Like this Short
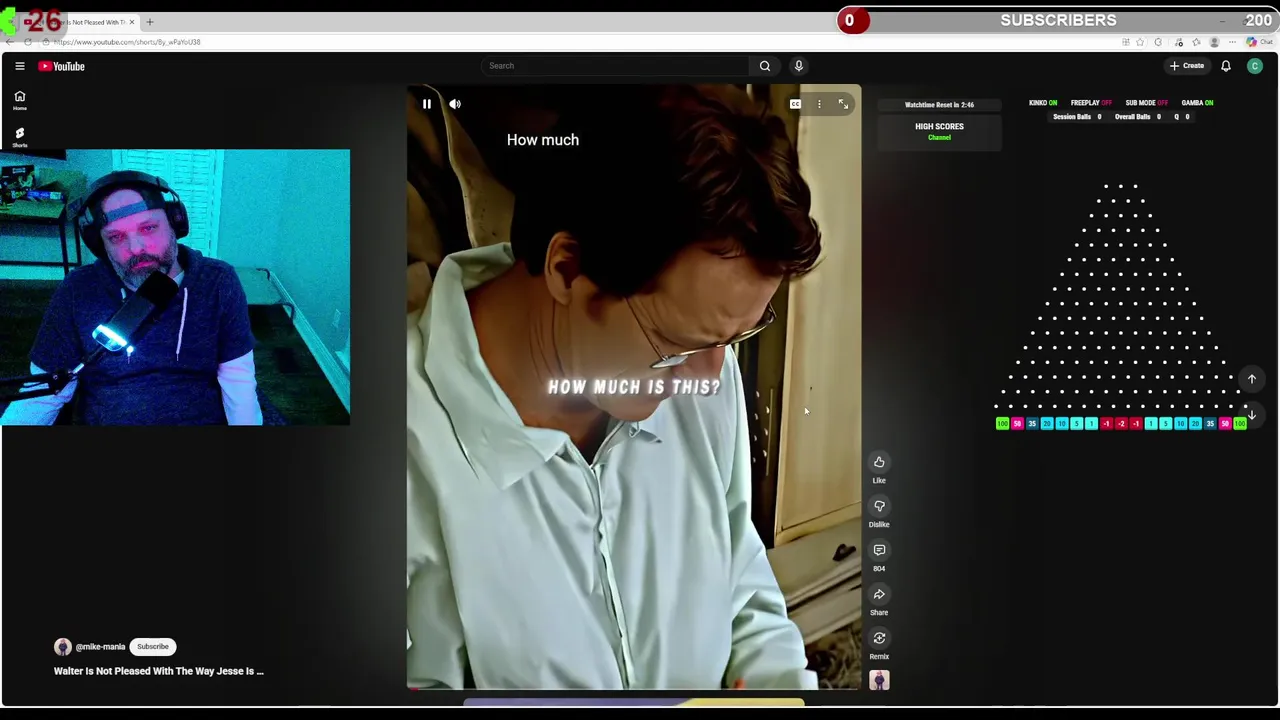 pyautogui.click(x=879, y=462)
